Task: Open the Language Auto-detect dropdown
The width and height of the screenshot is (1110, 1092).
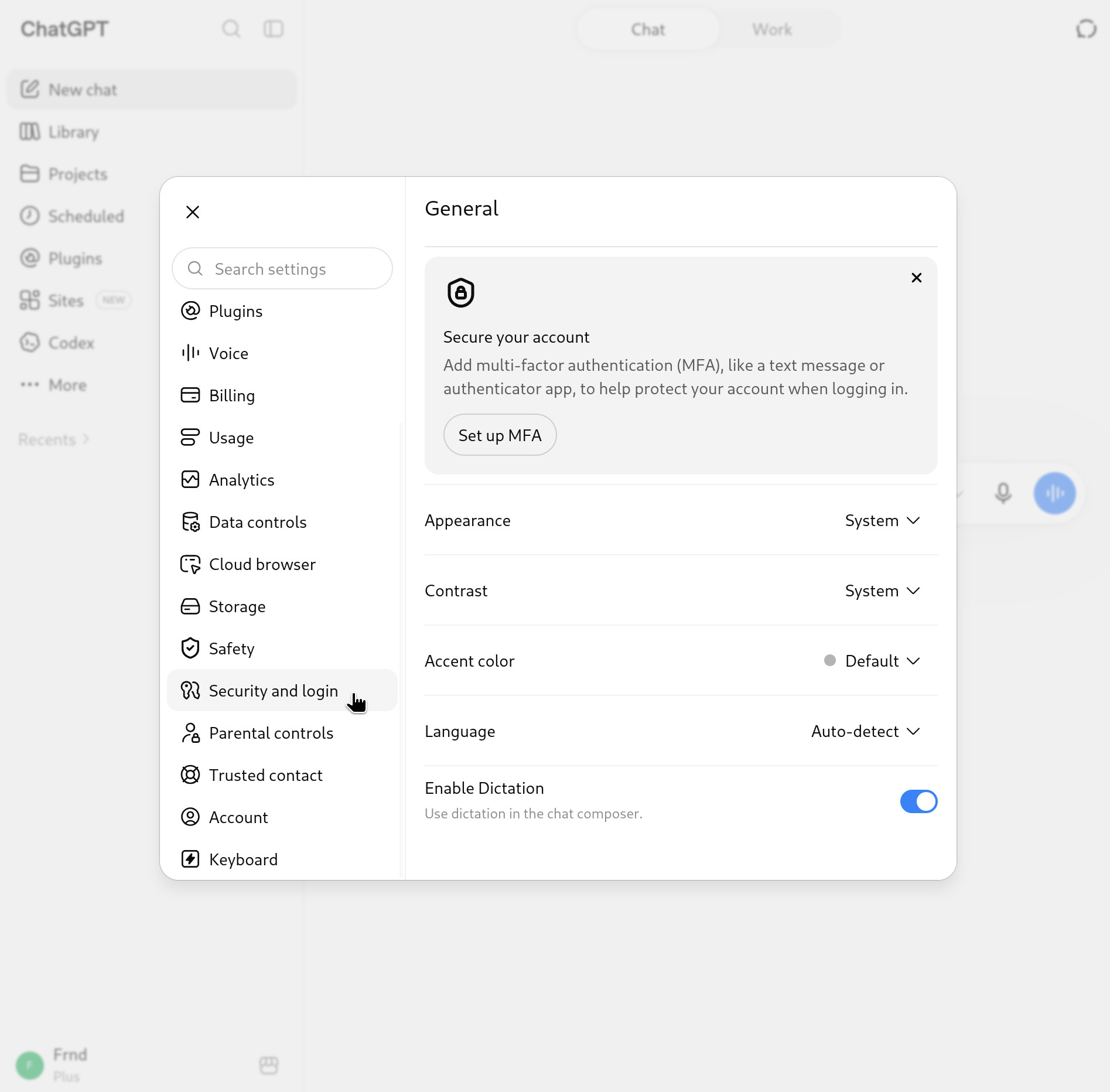Action: click(x=866, y=732)
